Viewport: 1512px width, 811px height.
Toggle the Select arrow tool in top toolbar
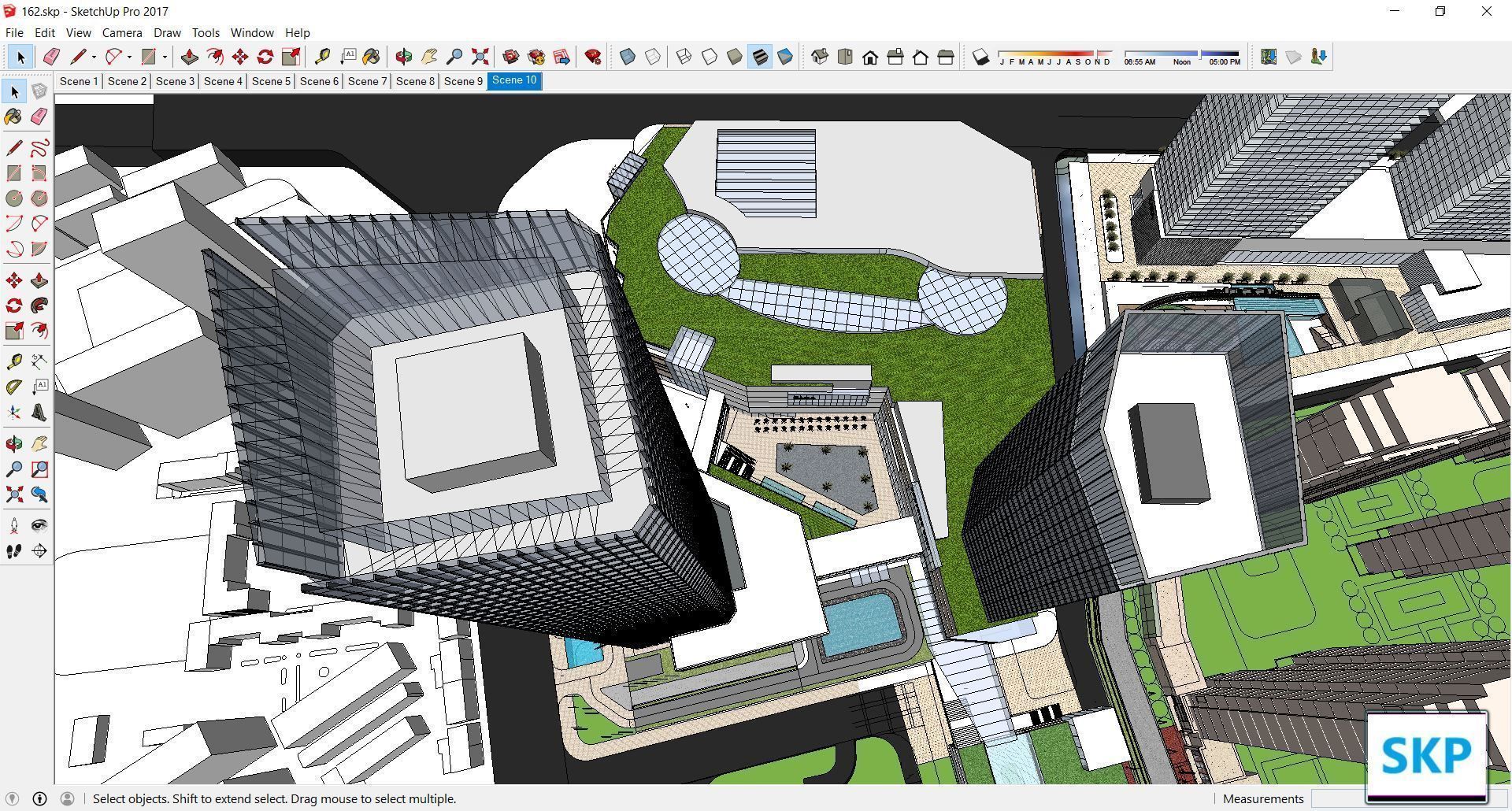point(20,57)
